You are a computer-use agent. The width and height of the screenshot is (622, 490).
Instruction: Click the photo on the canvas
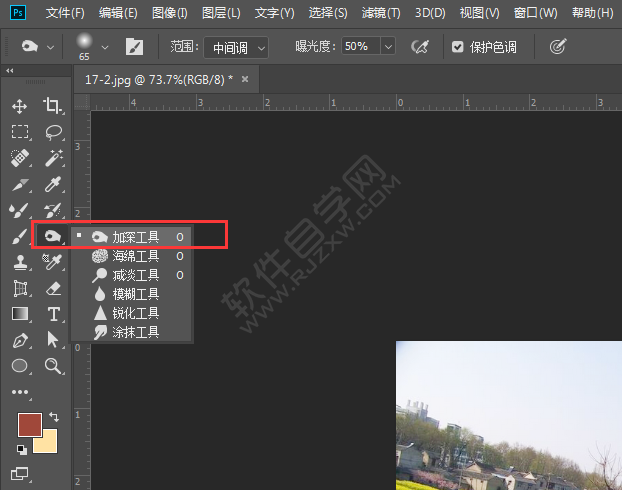(509, 415)
